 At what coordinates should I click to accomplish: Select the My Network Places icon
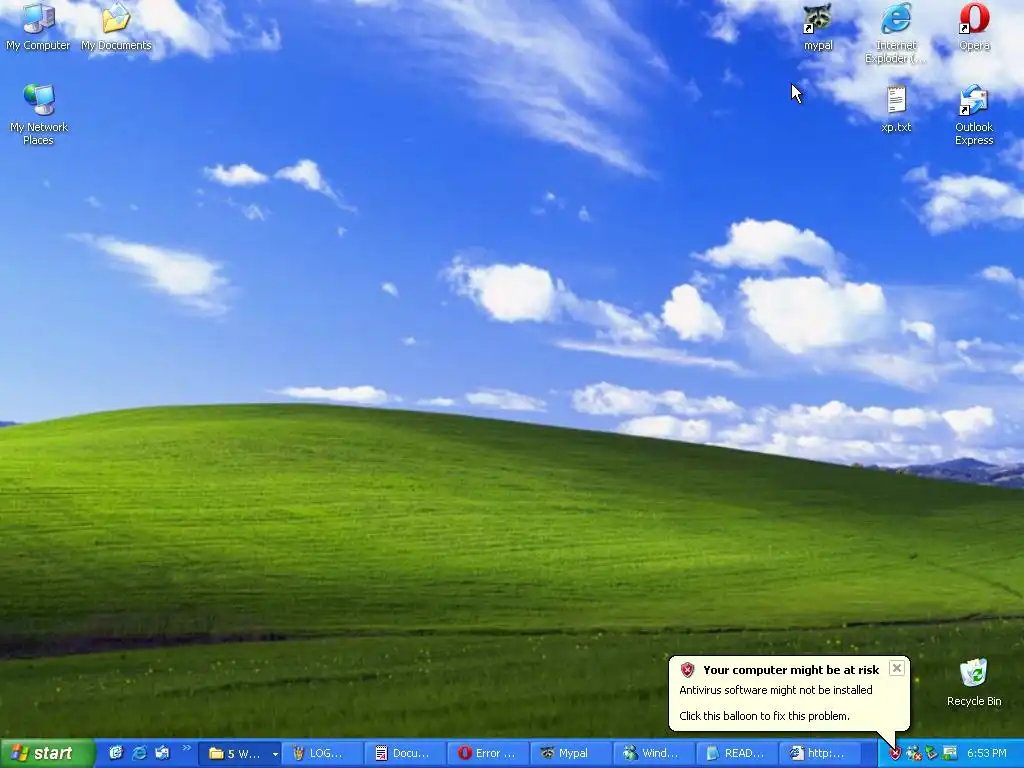coord(39,114)
